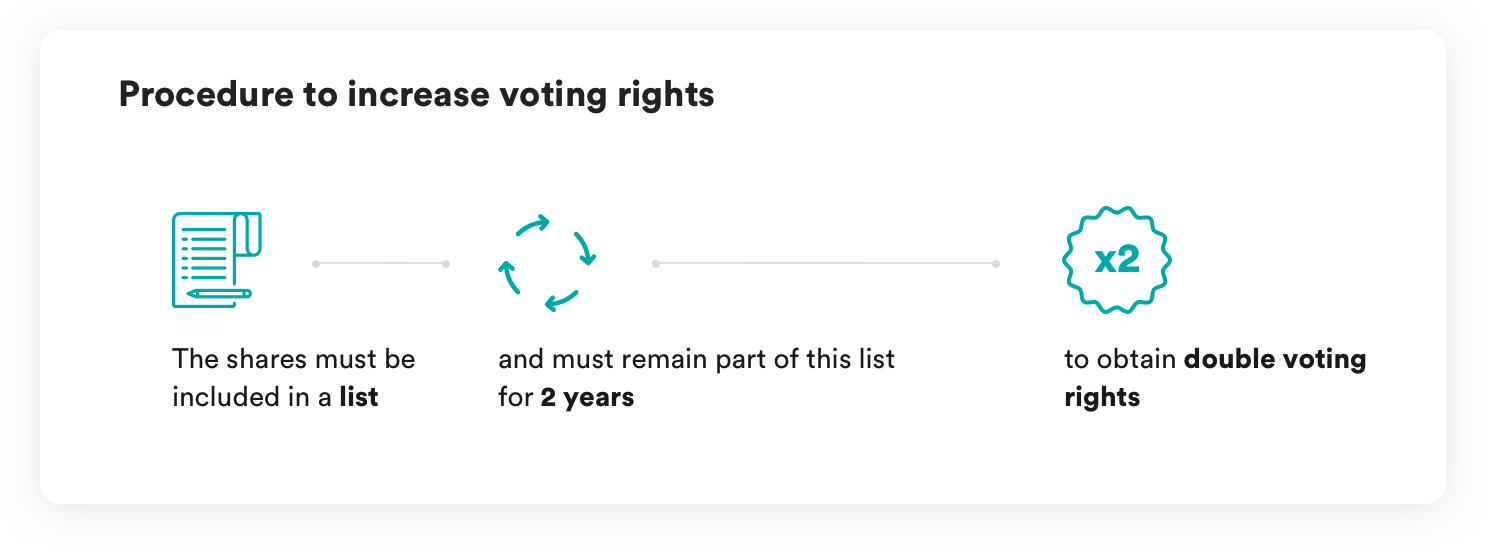Viewport: 1510px width, 558px height.
Task: Click 'and must remain part of this list' text
Action: [x=697, y=359]
